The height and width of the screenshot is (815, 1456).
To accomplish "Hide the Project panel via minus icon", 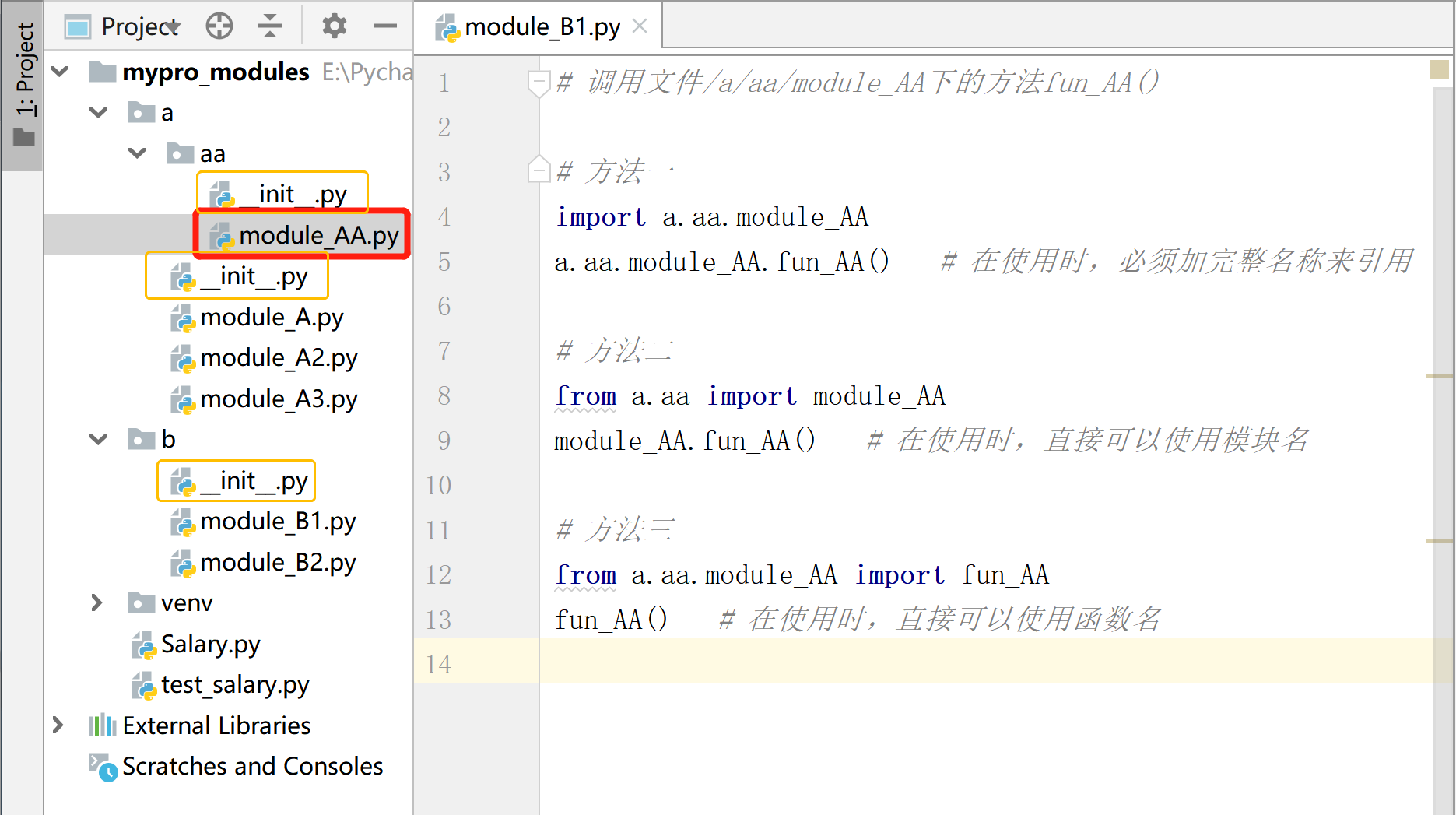I will [x=385, y=26].
